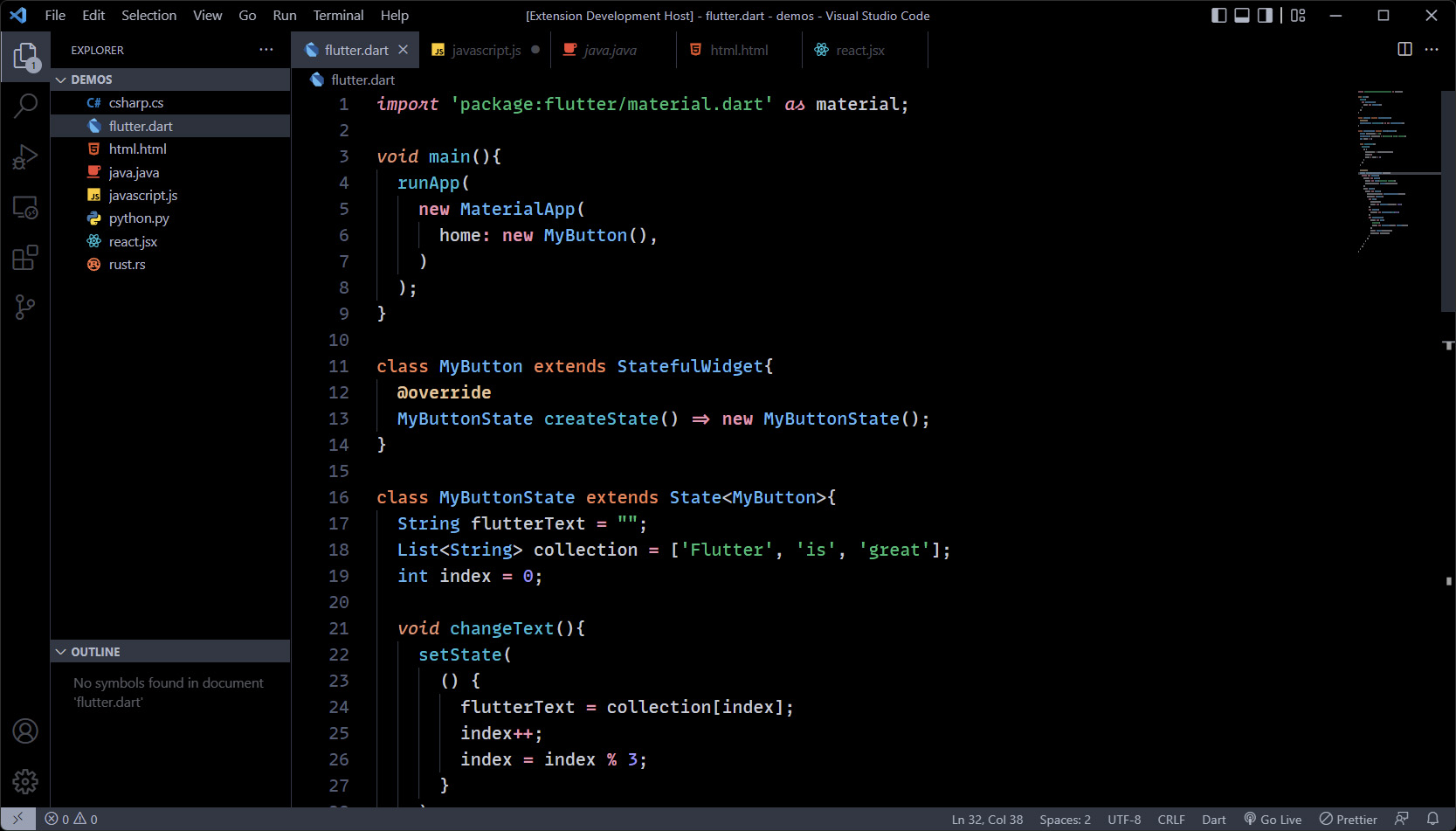Open javascript.js in the explorer
The image size is (1456, 831).
170,195
